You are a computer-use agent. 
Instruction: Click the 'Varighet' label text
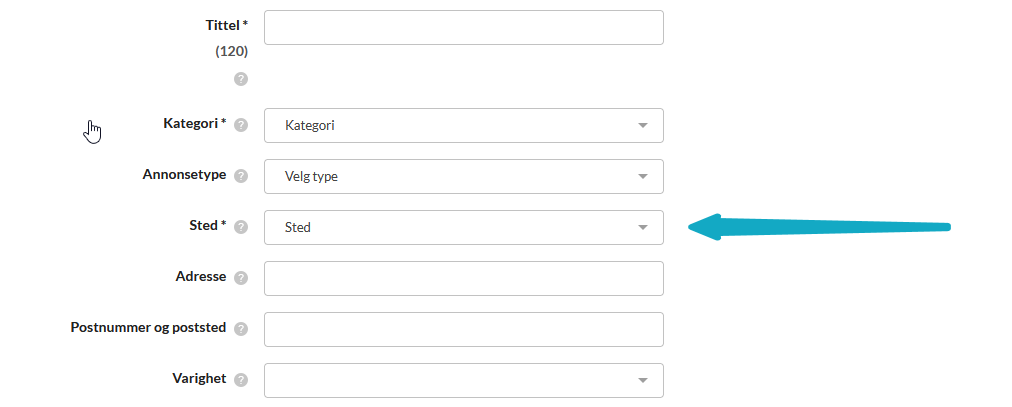pos(199,379)
